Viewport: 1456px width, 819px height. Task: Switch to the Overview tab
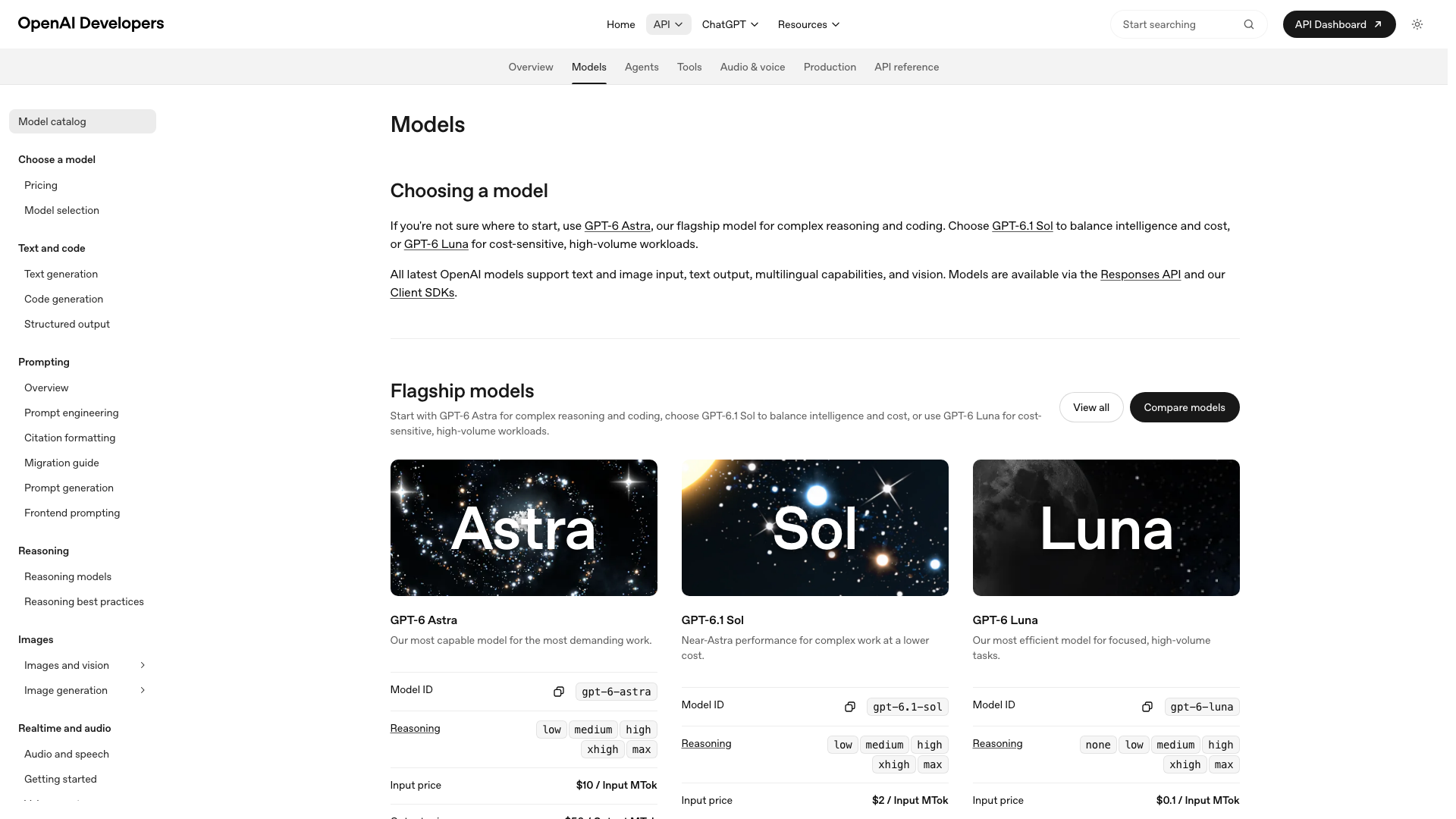pos(531,67)
